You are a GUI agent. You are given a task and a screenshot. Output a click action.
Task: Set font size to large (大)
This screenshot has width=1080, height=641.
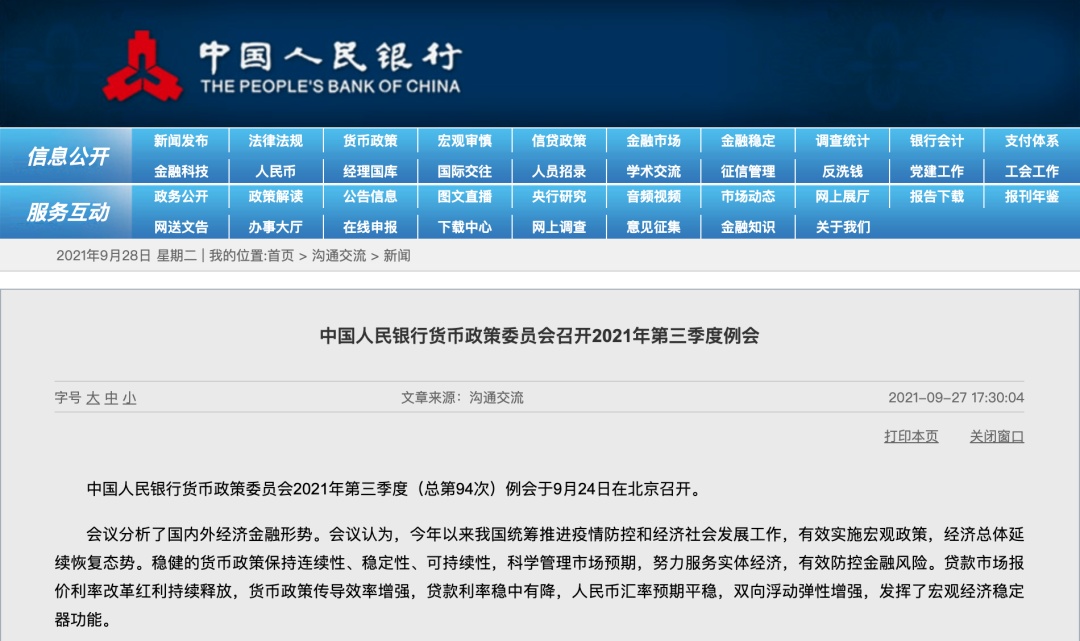pos(93,398)
